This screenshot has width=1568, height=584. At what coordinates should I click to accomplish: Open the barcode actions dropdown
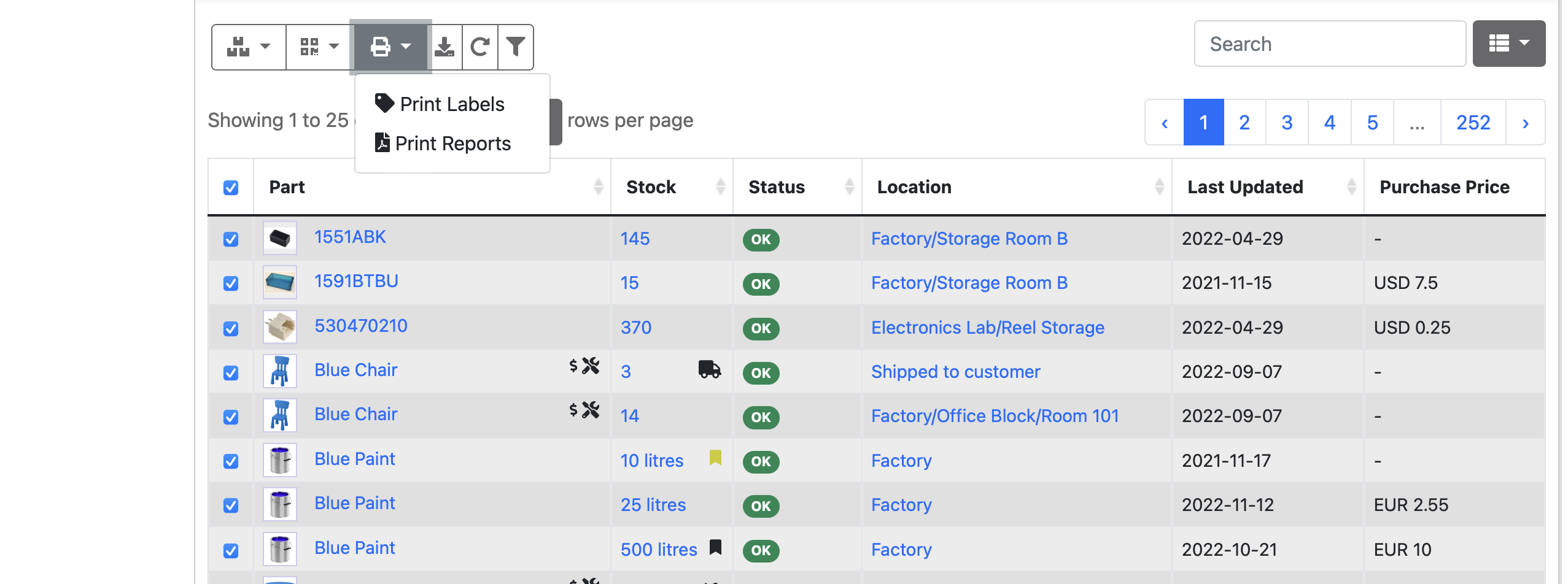(x=319, y=47)
